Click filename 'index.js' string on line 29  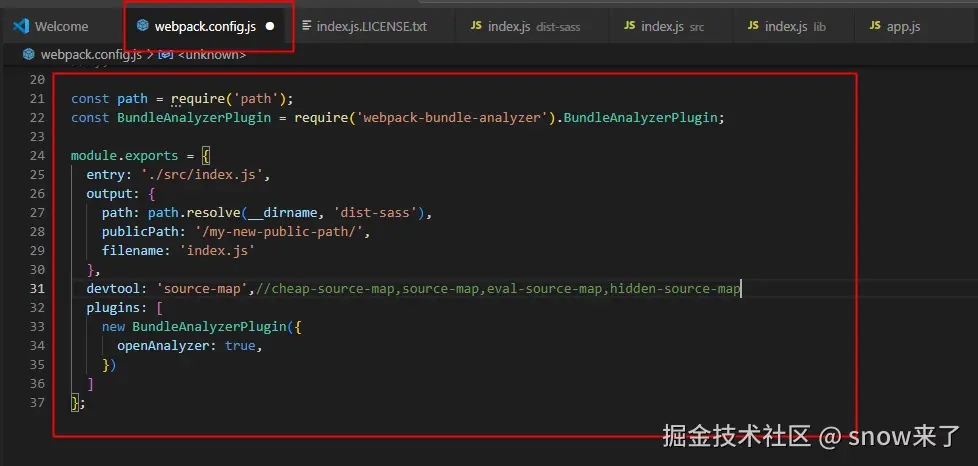(217, 251)
